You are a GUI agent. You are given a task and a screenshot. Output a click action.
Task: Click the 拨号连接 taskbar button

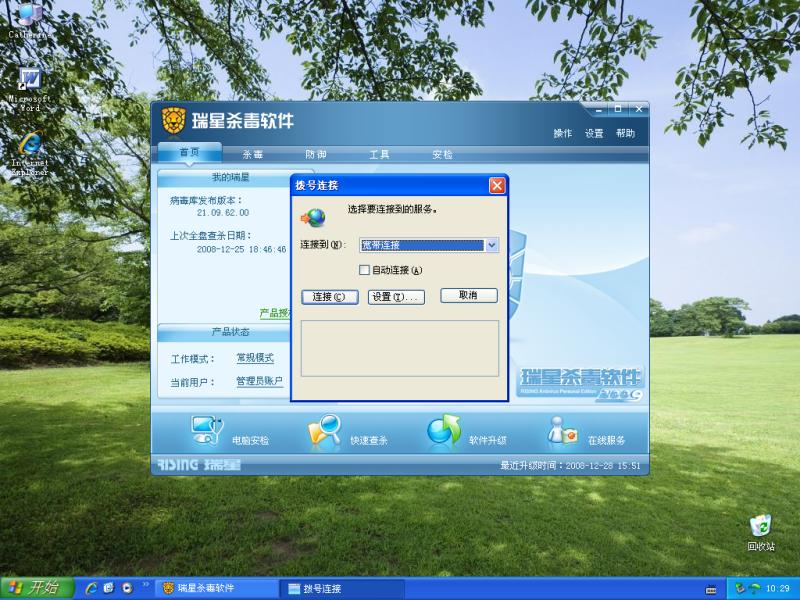[x=342, y=589]
